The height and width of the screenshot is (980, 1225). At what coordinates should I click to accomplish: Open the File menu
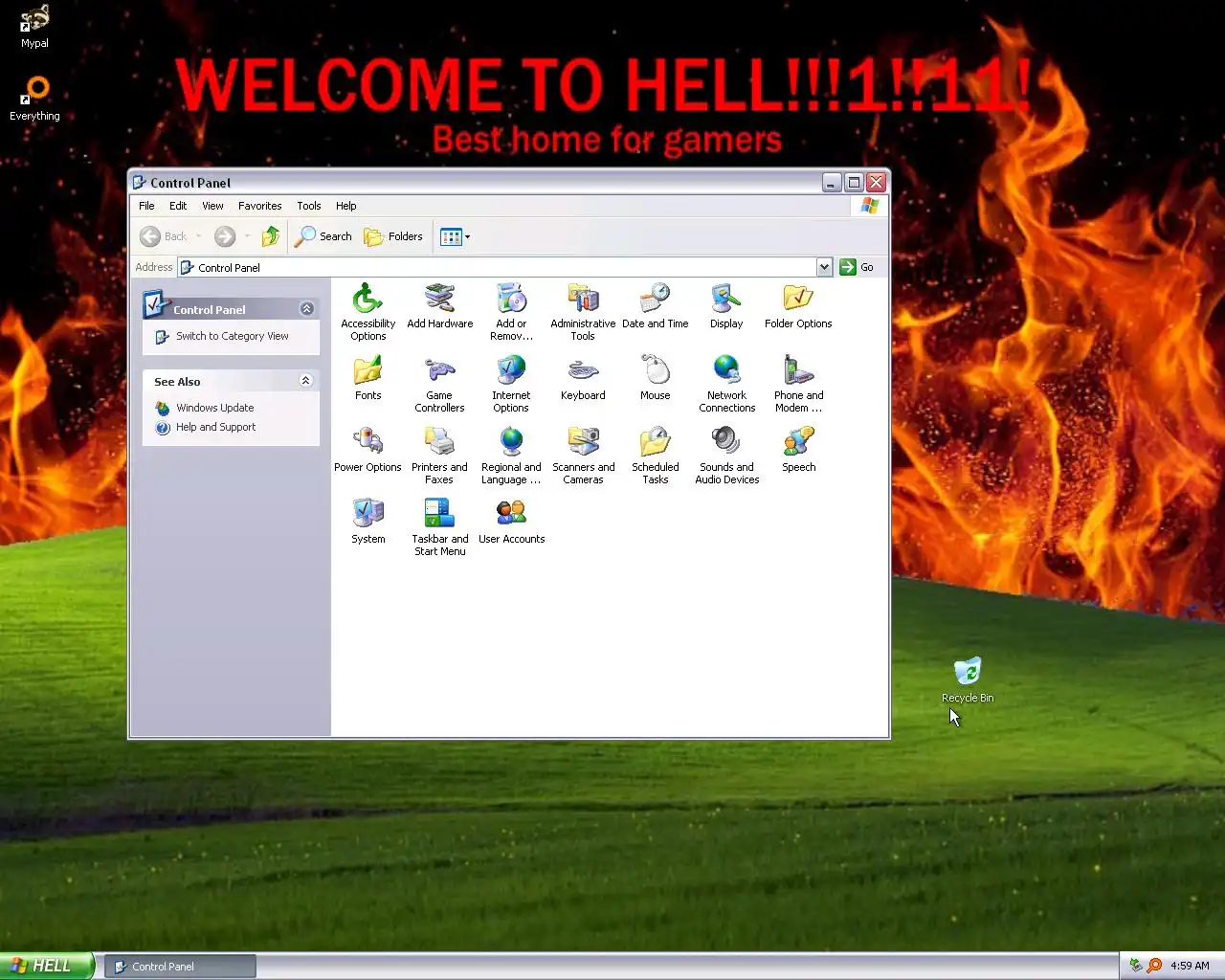[x=146, y=206]
